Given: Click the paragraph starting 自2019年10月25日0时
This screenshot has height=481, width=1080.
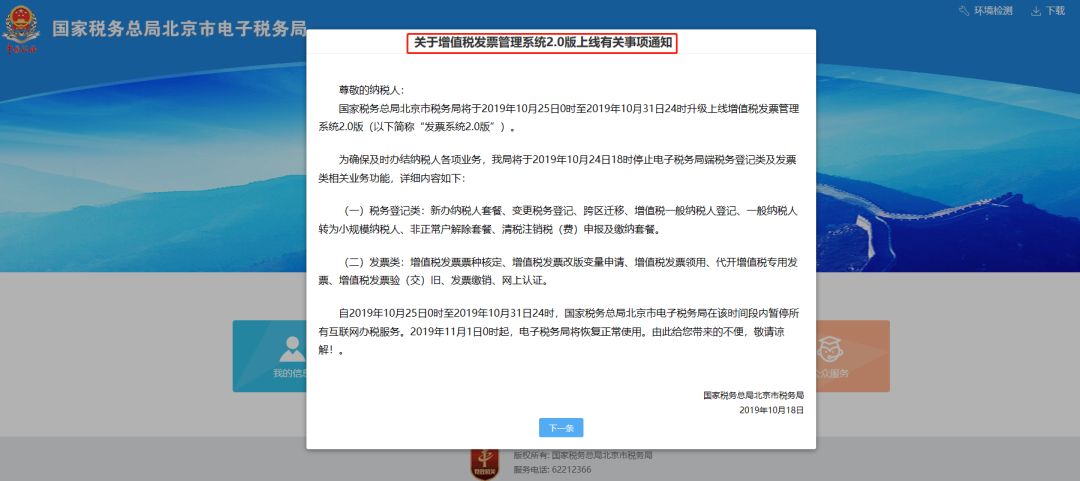Looking at the screenshot, I should (x=559, y=331).
